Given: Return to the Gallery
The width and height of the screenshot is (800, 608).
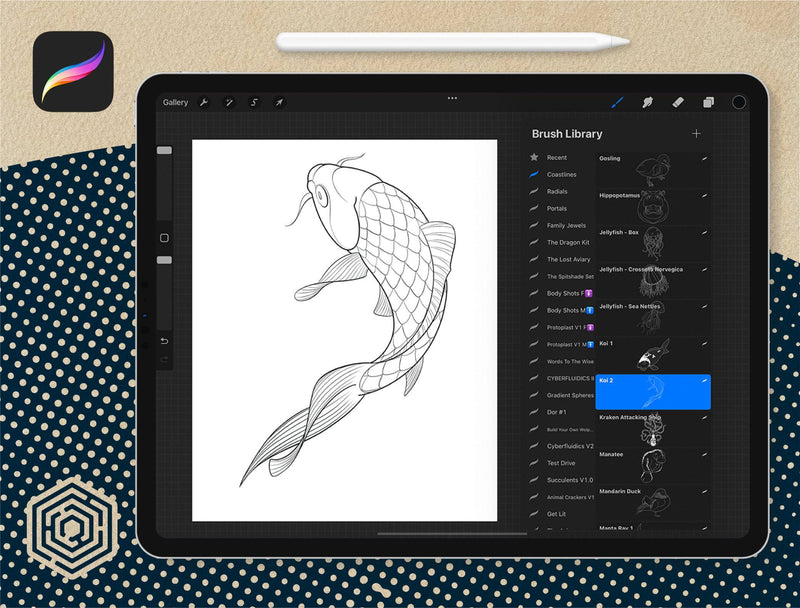Looking at the screenshot, I should point(175,102).
